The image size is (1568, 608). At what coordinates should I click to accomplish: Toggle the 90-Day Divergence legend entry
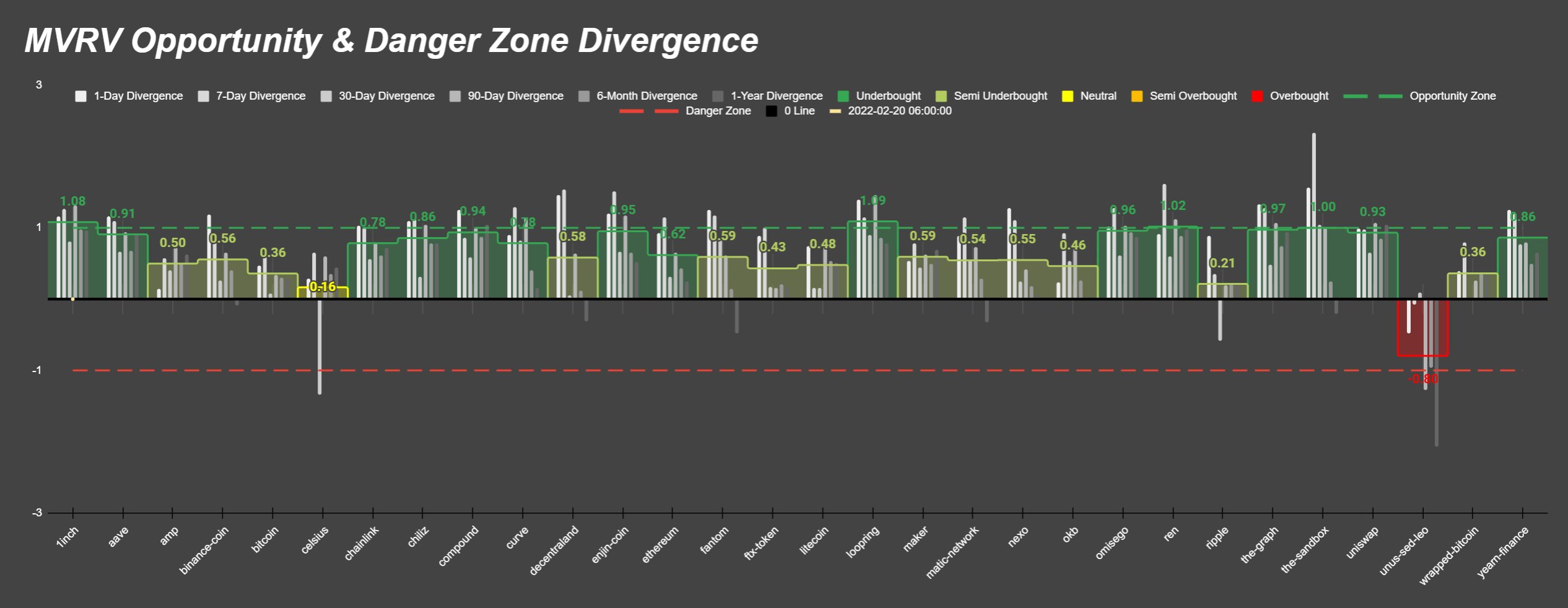click(x=506, y=96)
